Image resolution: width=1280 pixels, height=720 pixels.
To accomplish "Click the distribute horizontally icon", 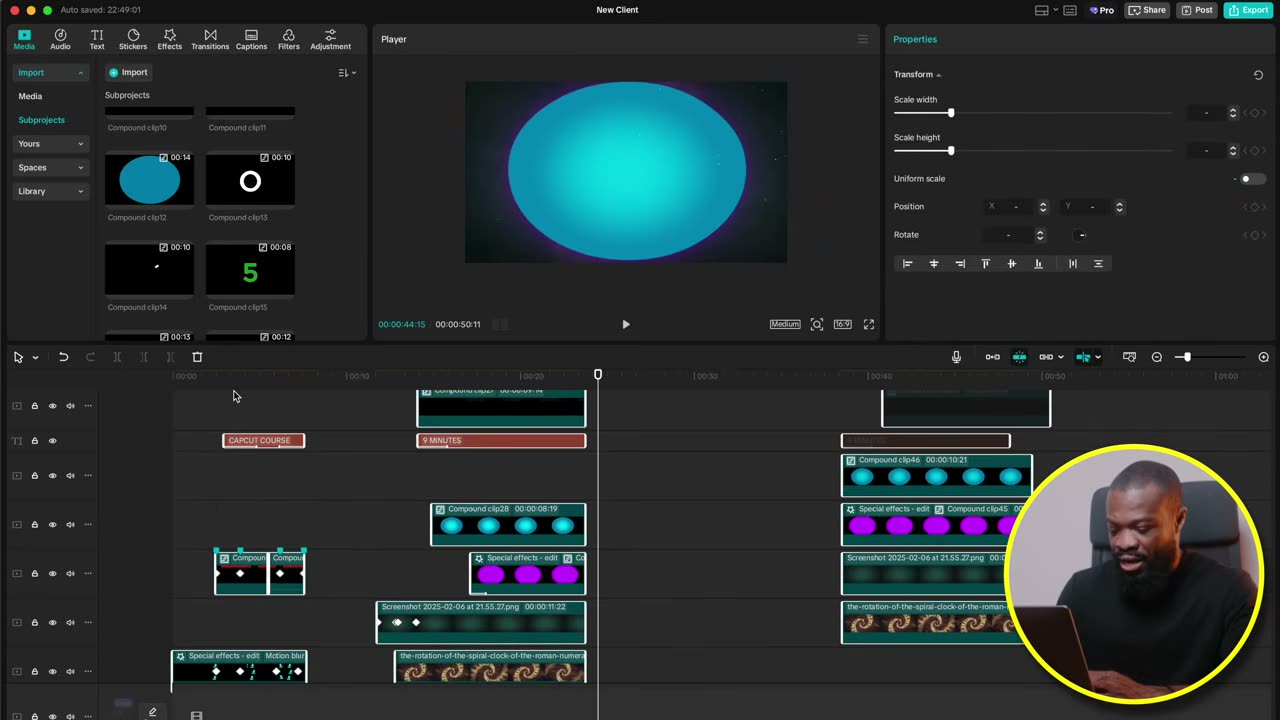I will [x=1073, y=264].
